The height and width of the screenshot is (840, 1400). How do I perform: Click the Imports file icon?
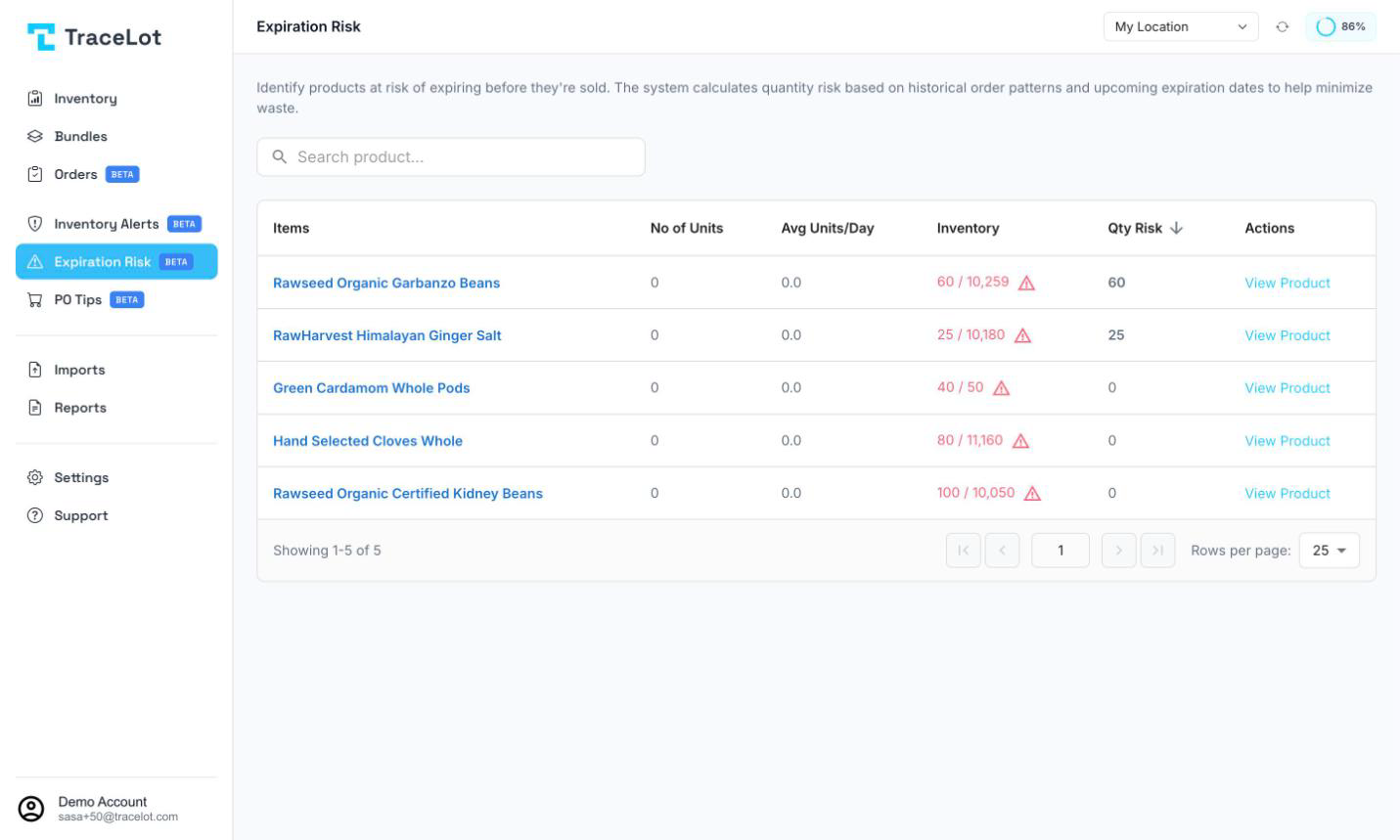pos(35,370)
